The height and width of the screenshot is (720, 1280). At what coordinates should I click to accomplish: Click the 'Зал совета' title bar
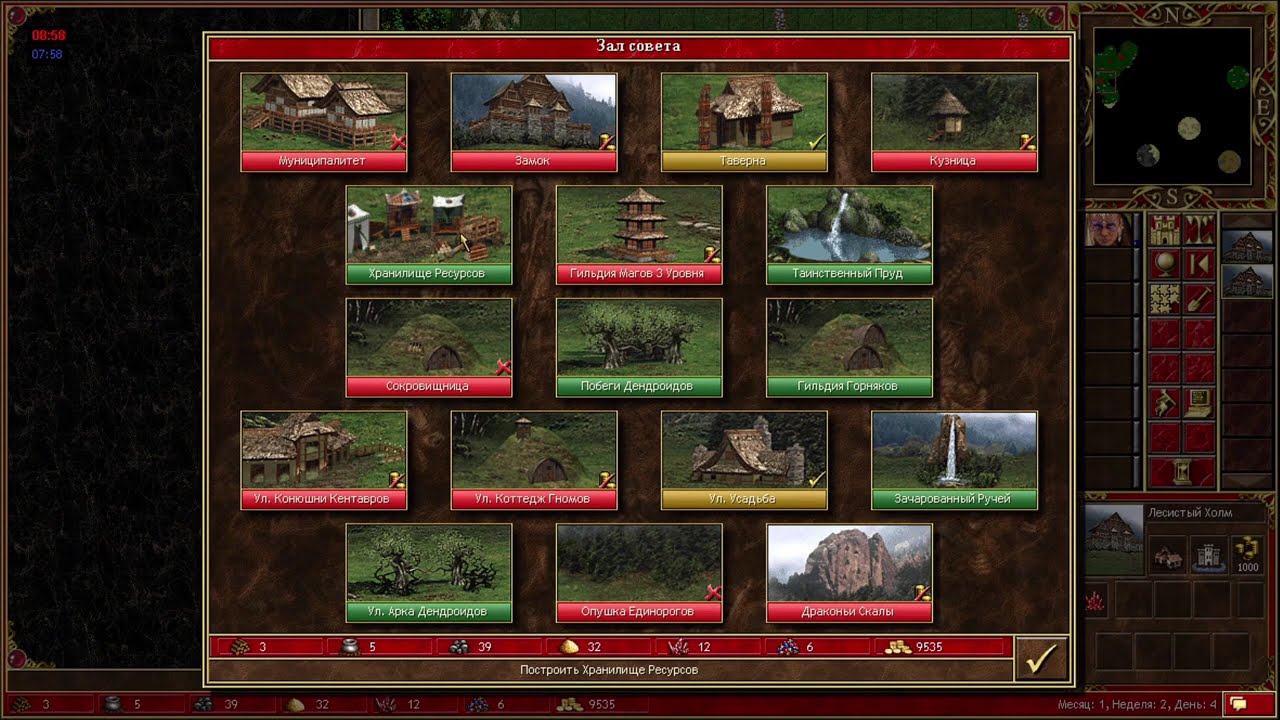639,46
